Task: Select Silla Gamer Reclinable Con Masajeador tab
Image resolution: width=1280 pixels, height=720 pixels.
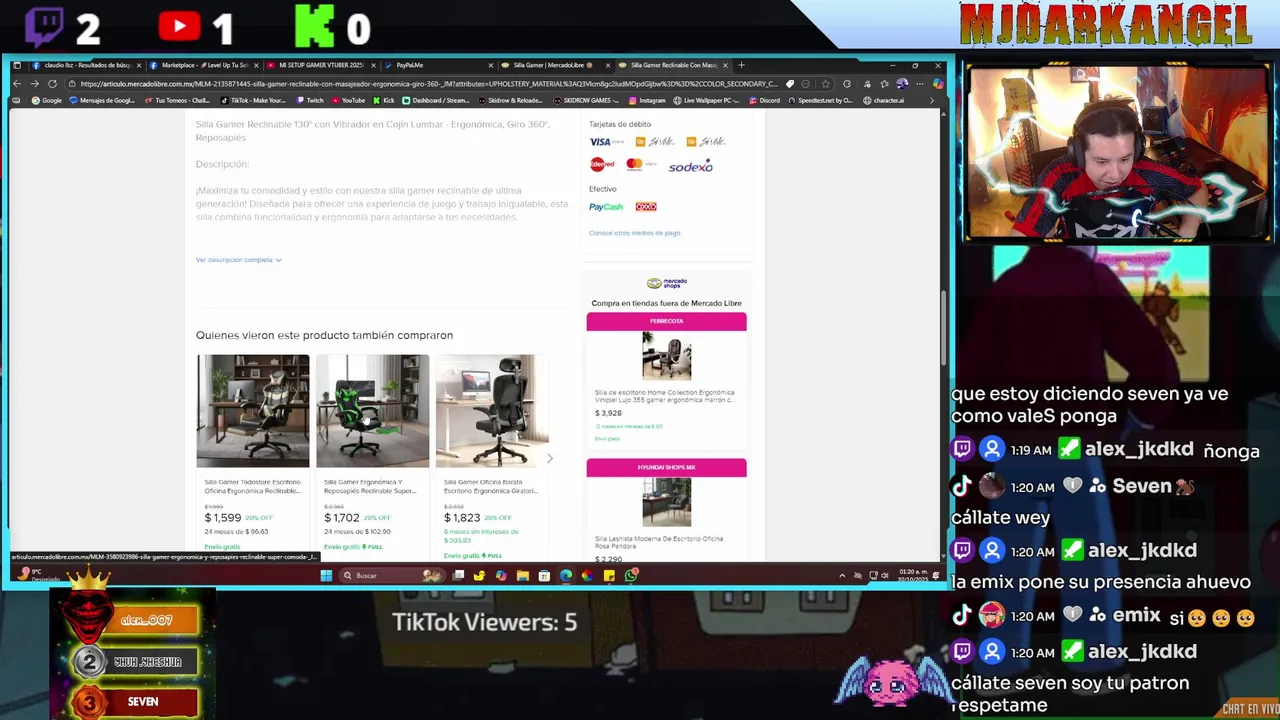Action: coord(672,65)
